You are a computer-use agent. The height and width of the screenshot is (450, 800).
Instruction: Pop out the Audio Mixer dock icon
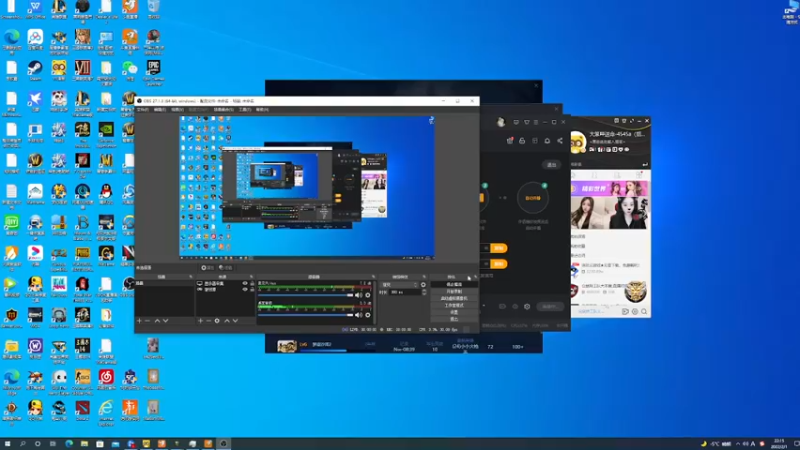(x=373, y=277)
